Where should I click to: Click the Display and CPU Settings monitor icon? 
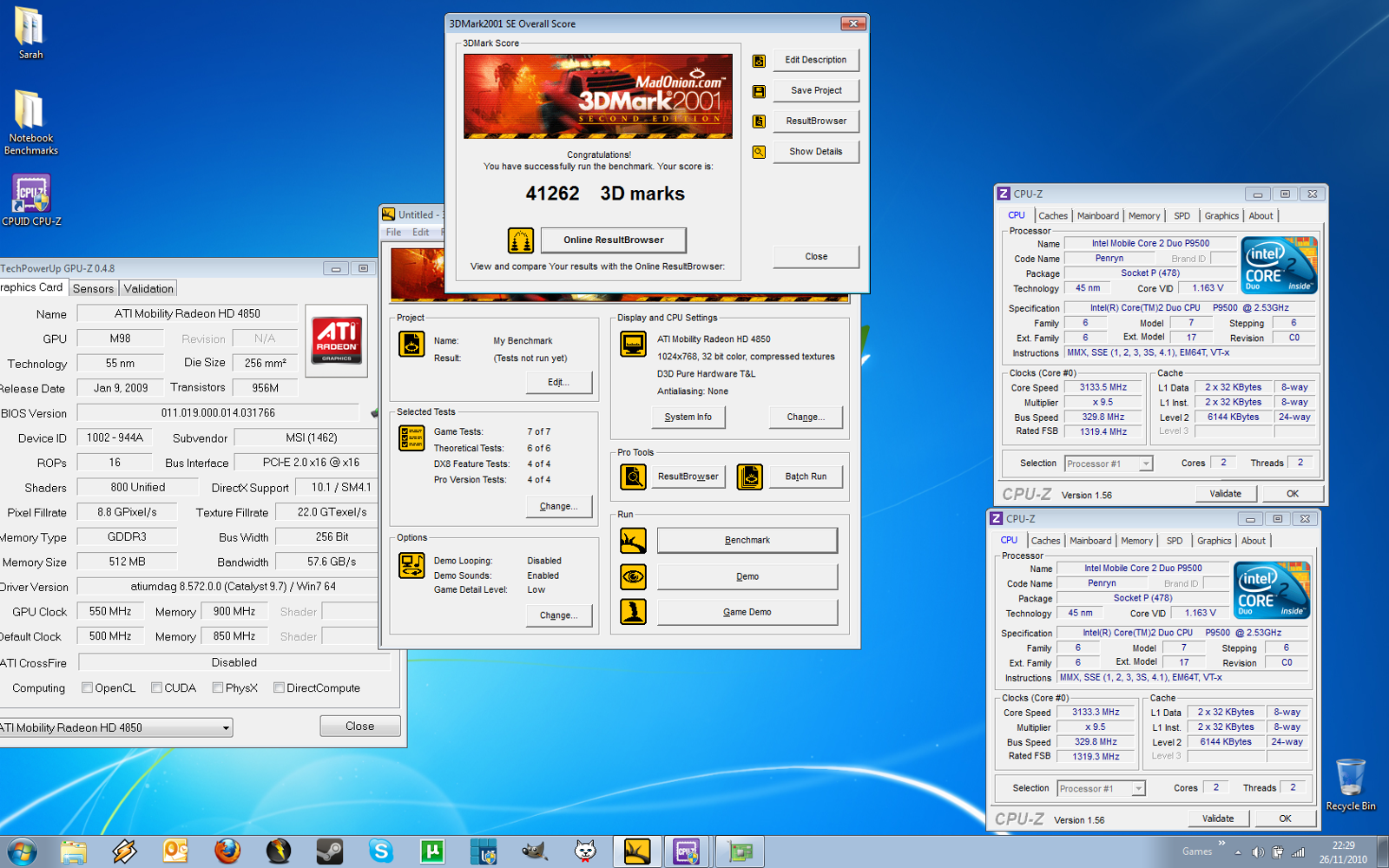[x=633, y=344]
